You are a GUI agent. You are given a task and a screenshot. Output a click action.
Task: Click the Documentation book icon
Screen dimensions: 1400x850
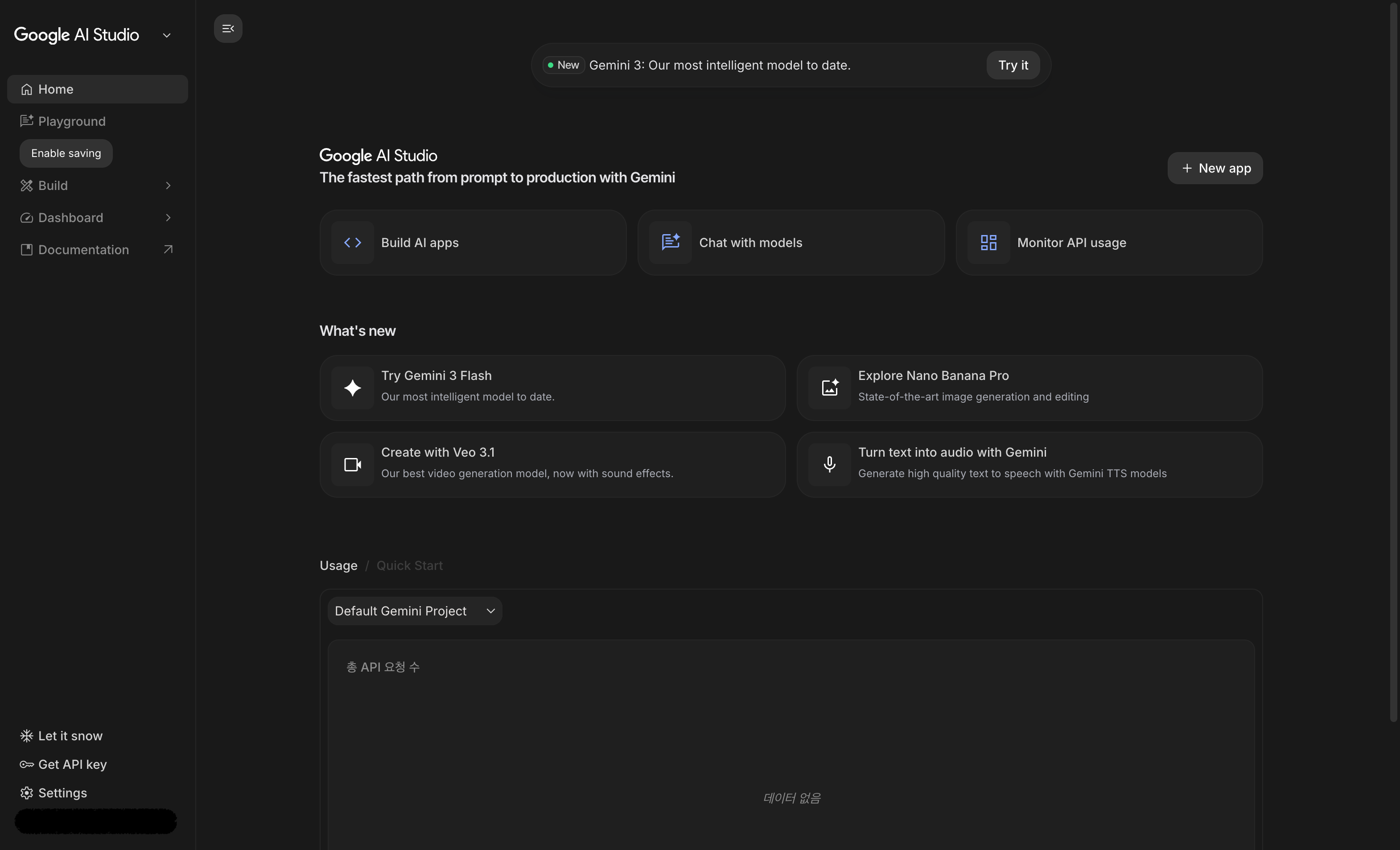tap(27, 249)
